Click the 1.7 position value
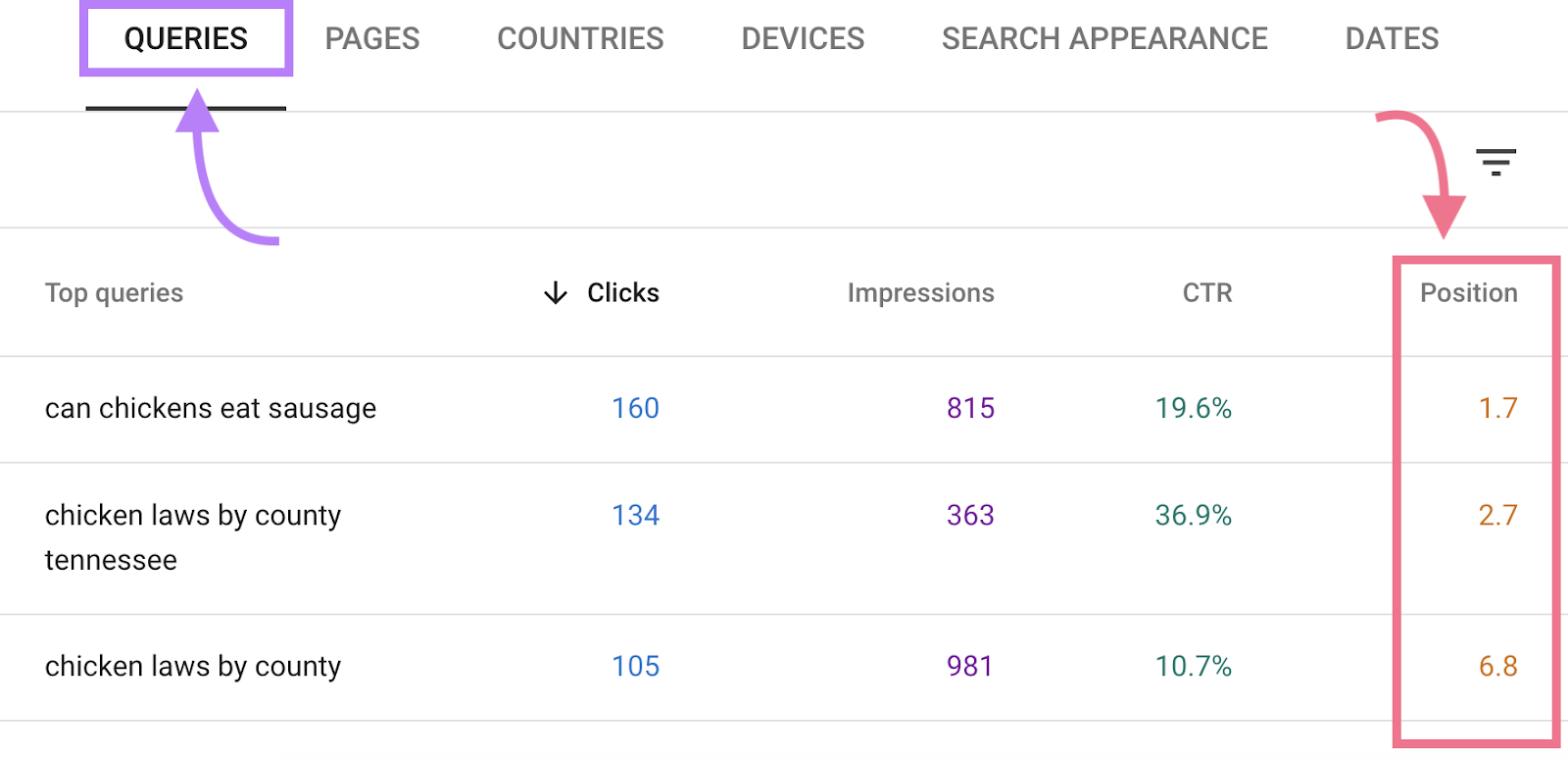Image resolution: width=1568 pixels, height=759 pixels. pyautogui.click(x=1497, y=409)
